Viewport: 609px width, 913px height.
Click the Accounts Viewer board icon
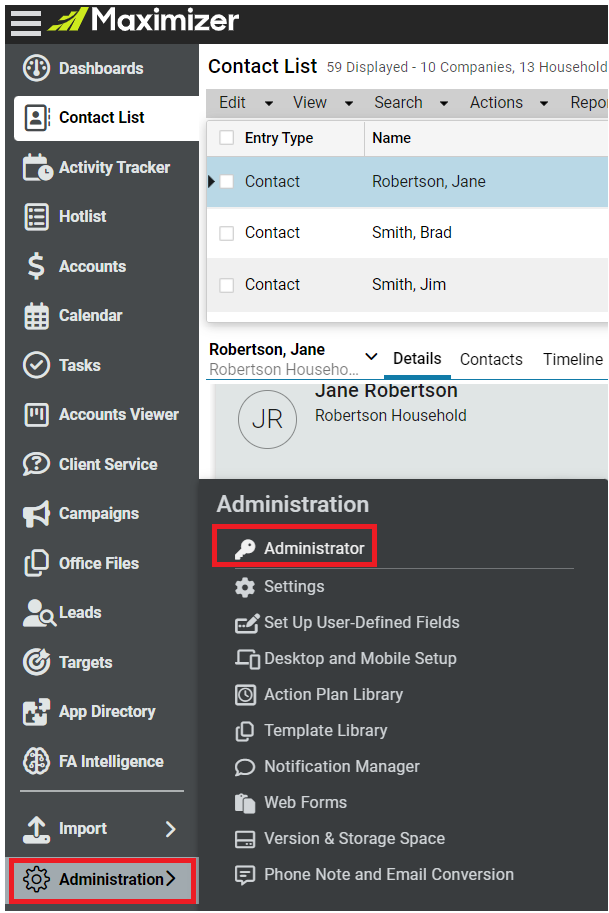point(37,415)
